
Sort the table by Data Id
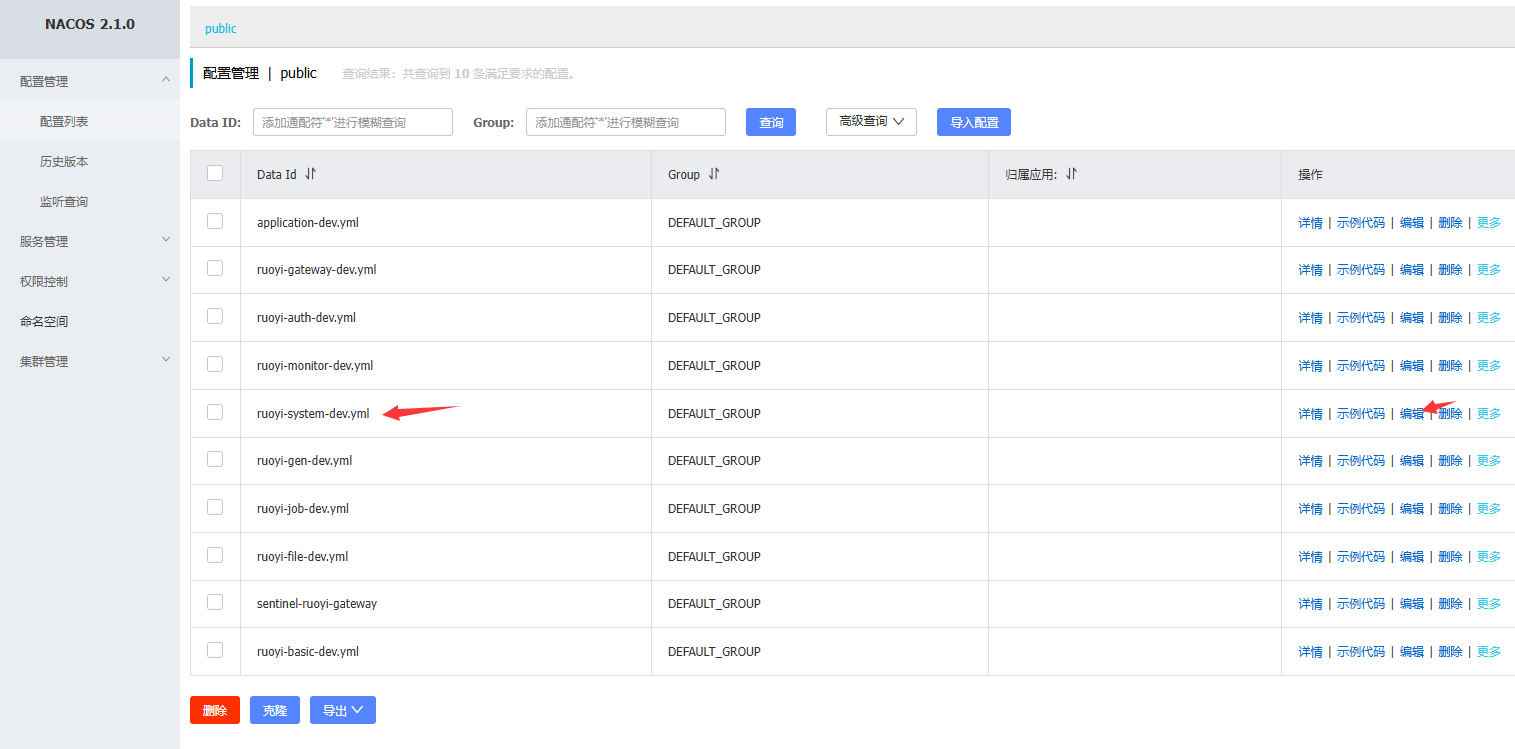pos(310,174)
